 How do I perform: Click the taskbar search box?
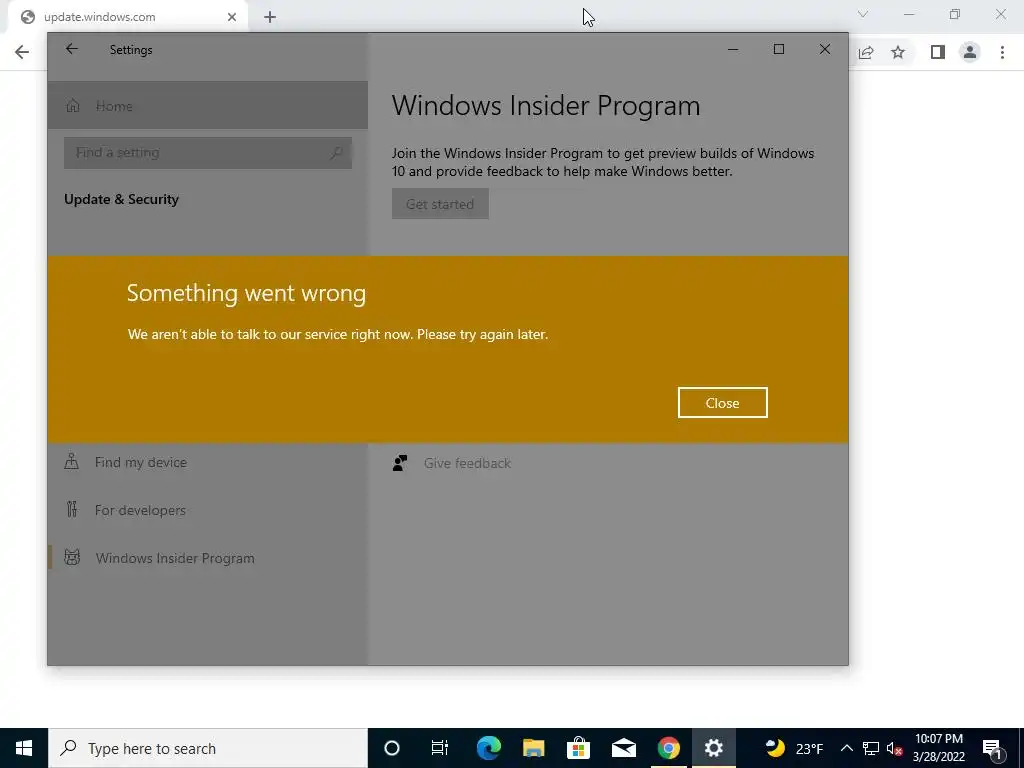pos(208,748)
